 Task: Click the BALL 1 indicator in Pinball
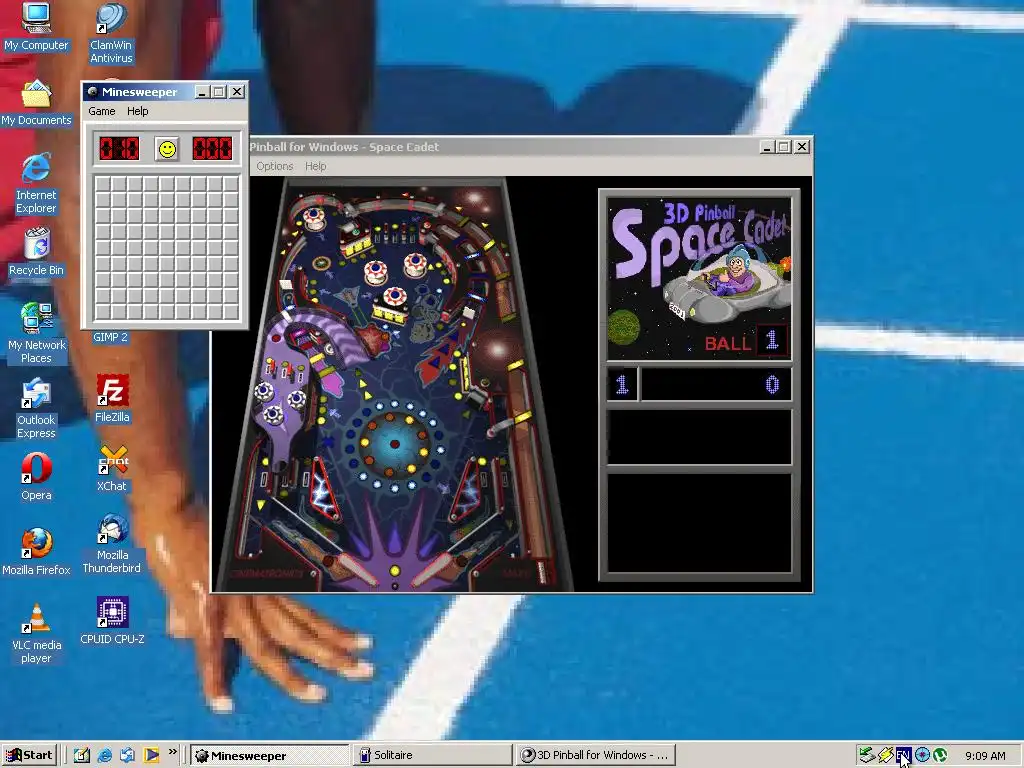pyautogui.click(x=746, y=341)
